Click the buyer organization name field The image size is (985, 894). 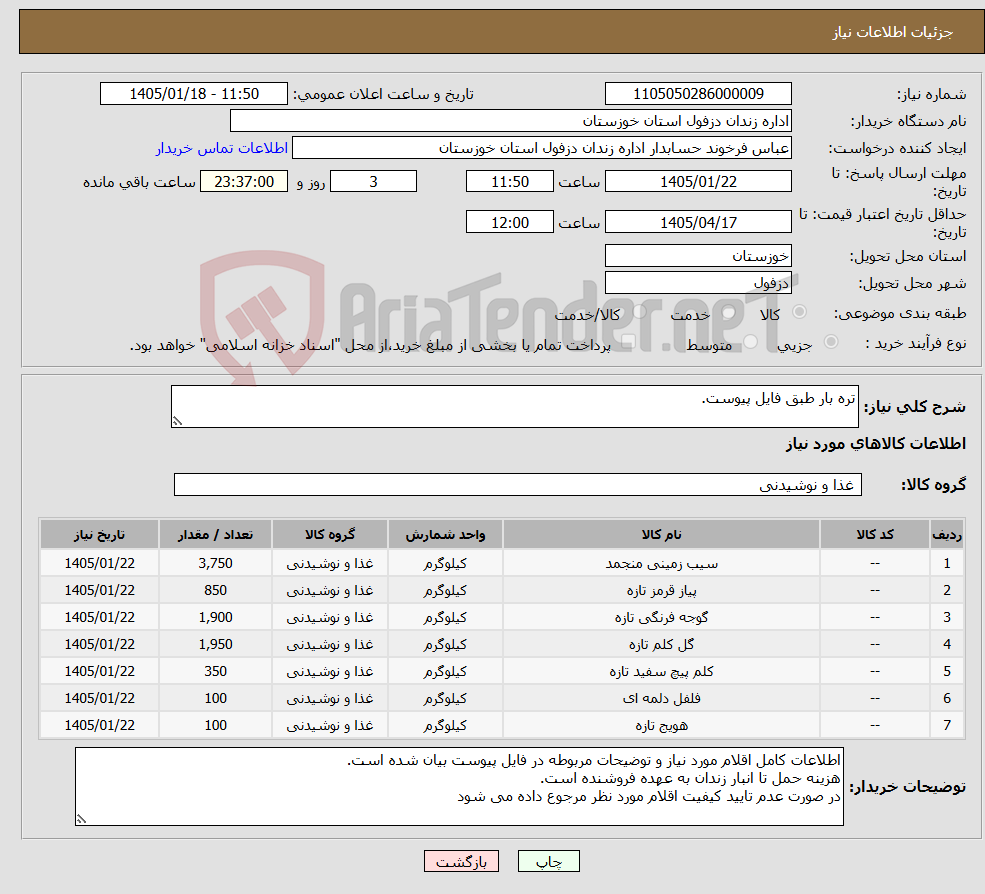point(511,121)
